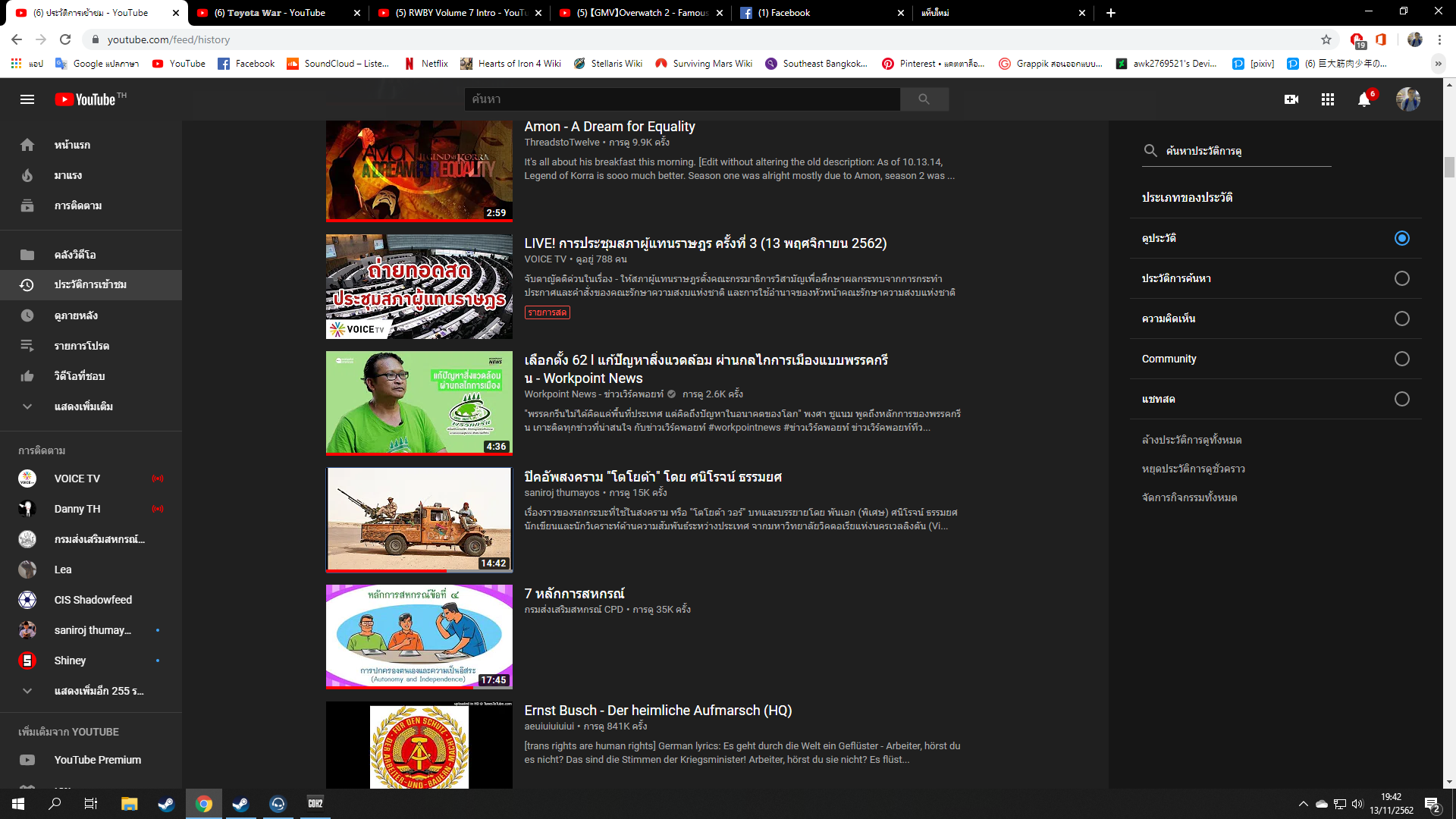Select the search history radio button

coord(1402,278)
